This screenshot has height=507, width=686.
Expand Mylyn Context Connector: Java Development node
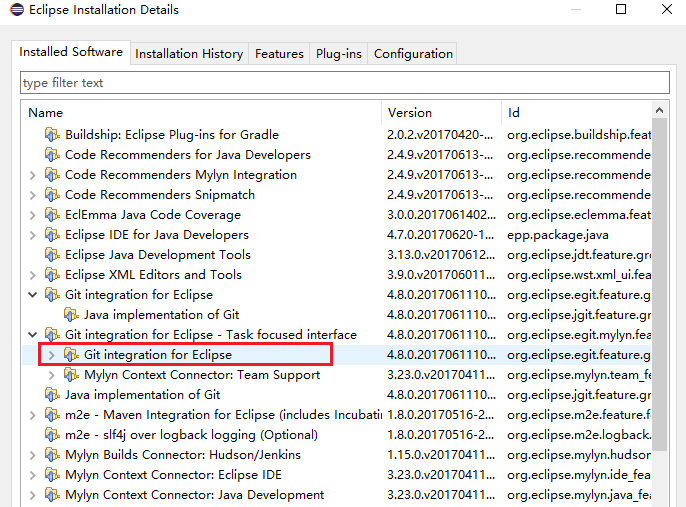coord(32,495)
